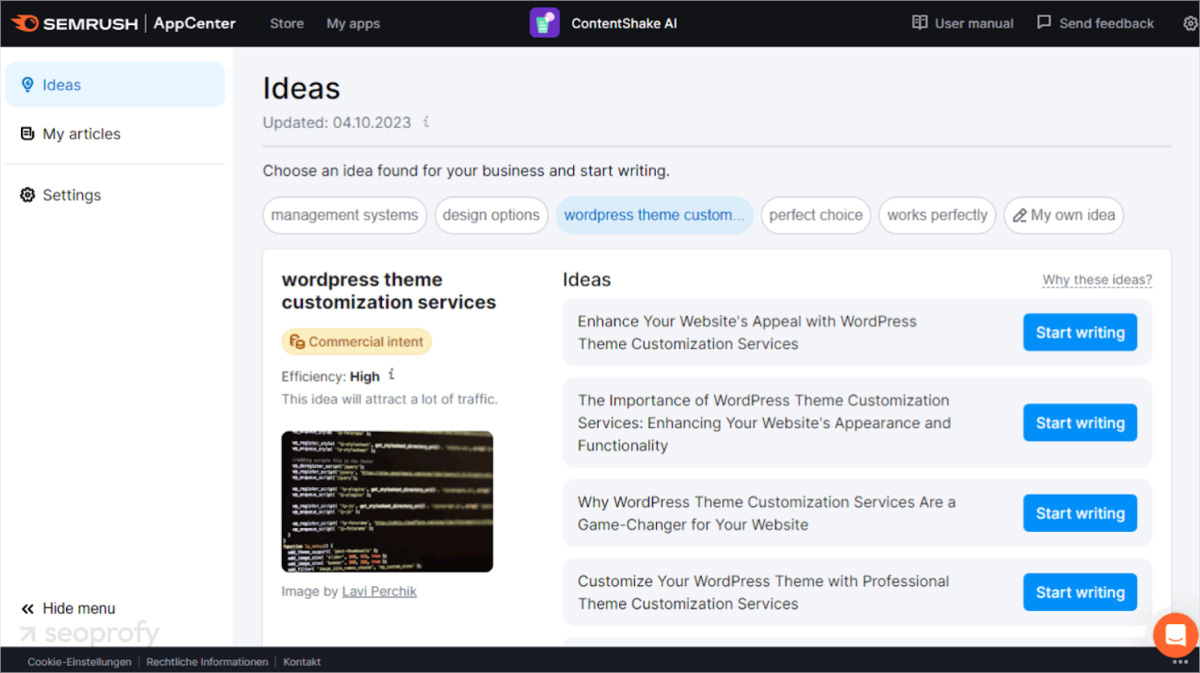Open Cookie-Einstellungen in the footer
Screen dimensions: 1200x673
(79, 662)
